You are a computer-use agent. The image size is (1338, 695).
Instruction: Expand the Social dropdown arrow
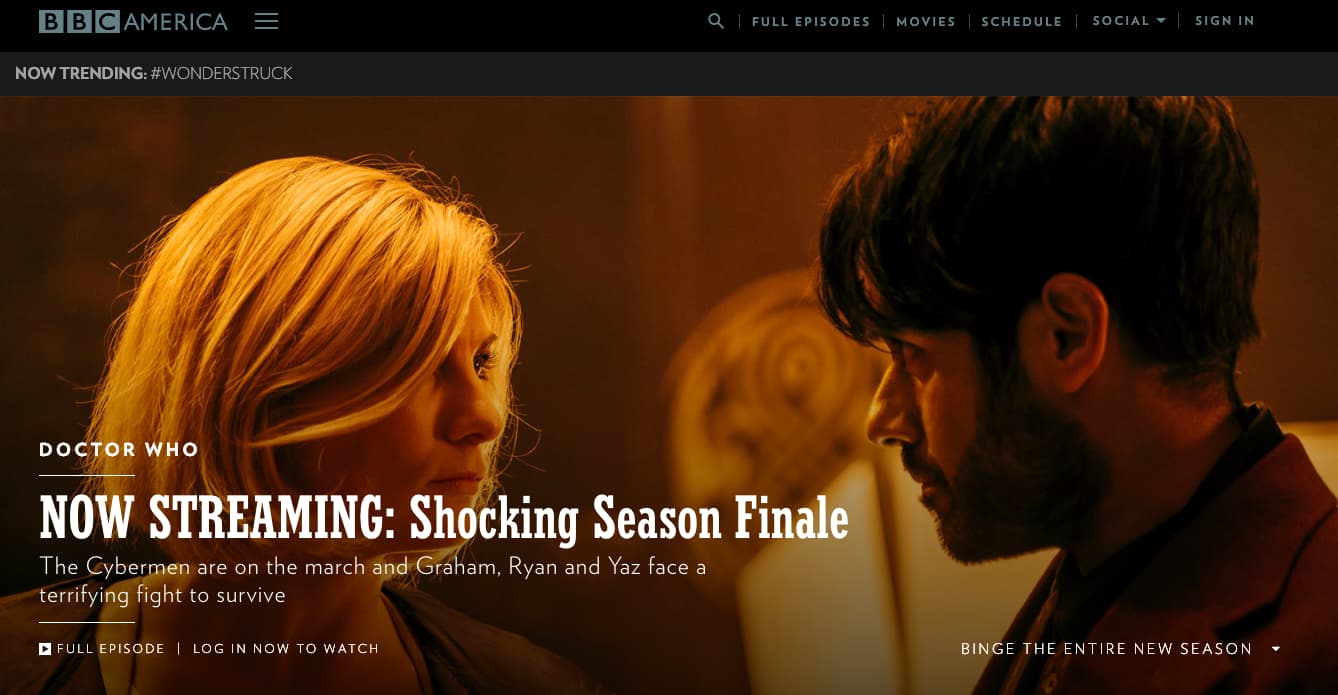pos(1161,21)
